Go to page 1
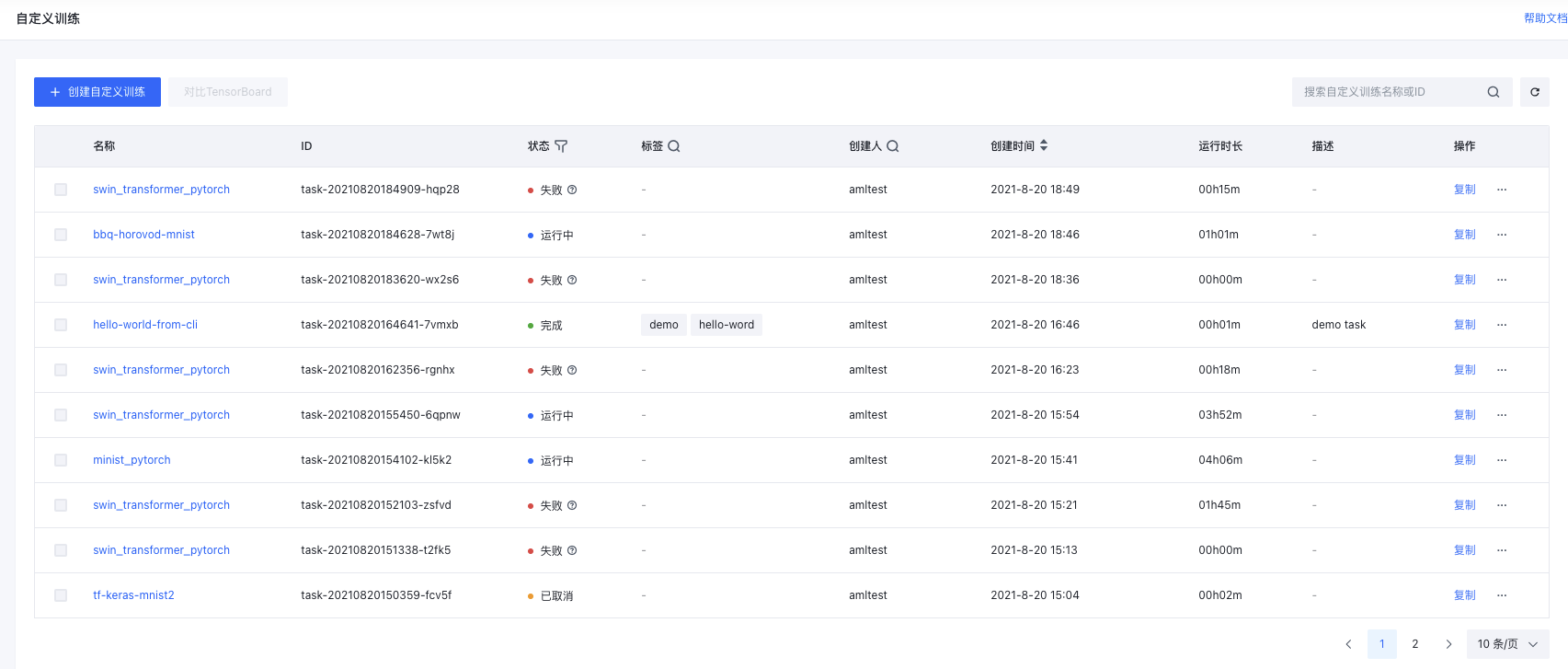This screenshot has width=1568, height=669. pyautogui.click(x=1382, y=644)
